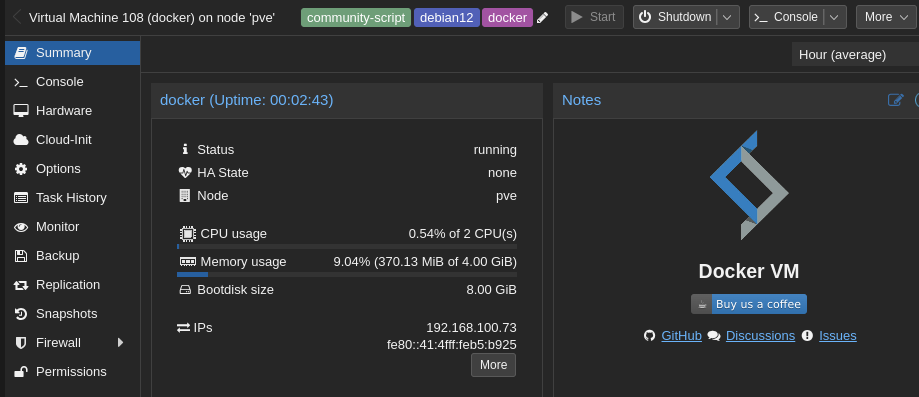Click the 8.00 GiB bootdisk value
The image size is (919, 397).
click(491, 290)
